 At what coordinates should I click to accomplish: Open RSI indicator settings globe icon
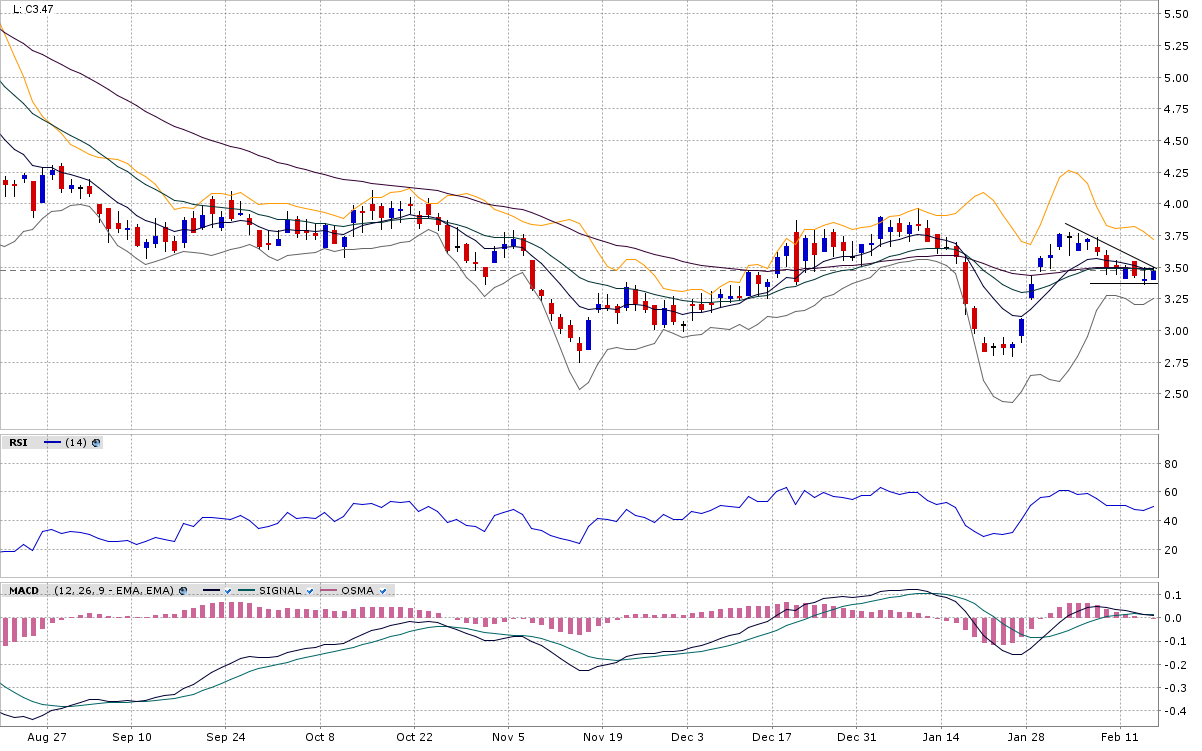pyautogui.click(x=96, y=442)
